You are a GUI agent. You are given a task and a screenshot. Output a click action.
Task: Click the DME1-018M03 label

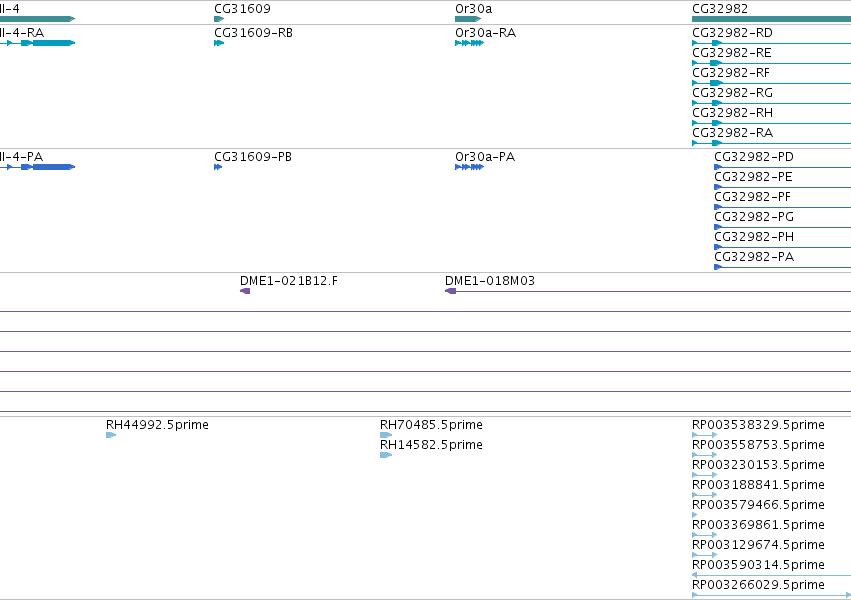click(x=490, y=281)
